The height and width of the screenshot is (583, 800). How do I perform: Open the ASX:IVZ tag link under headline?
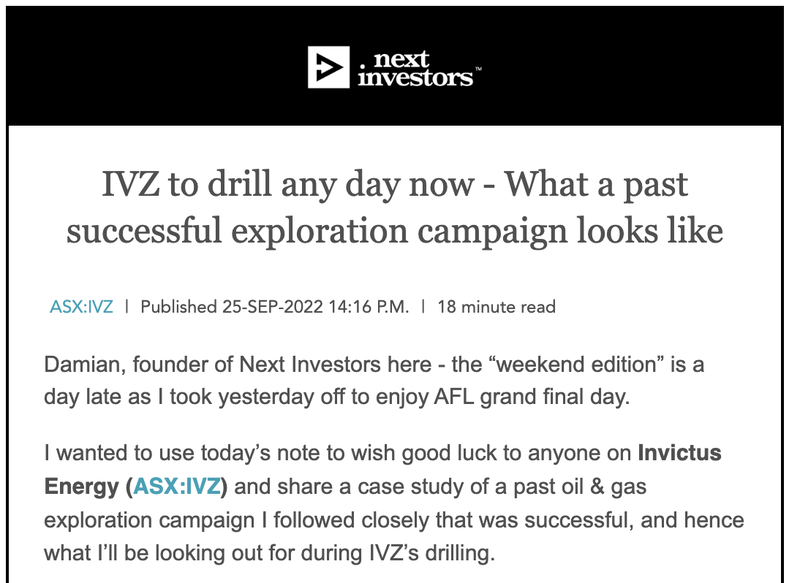pos(81,307)
